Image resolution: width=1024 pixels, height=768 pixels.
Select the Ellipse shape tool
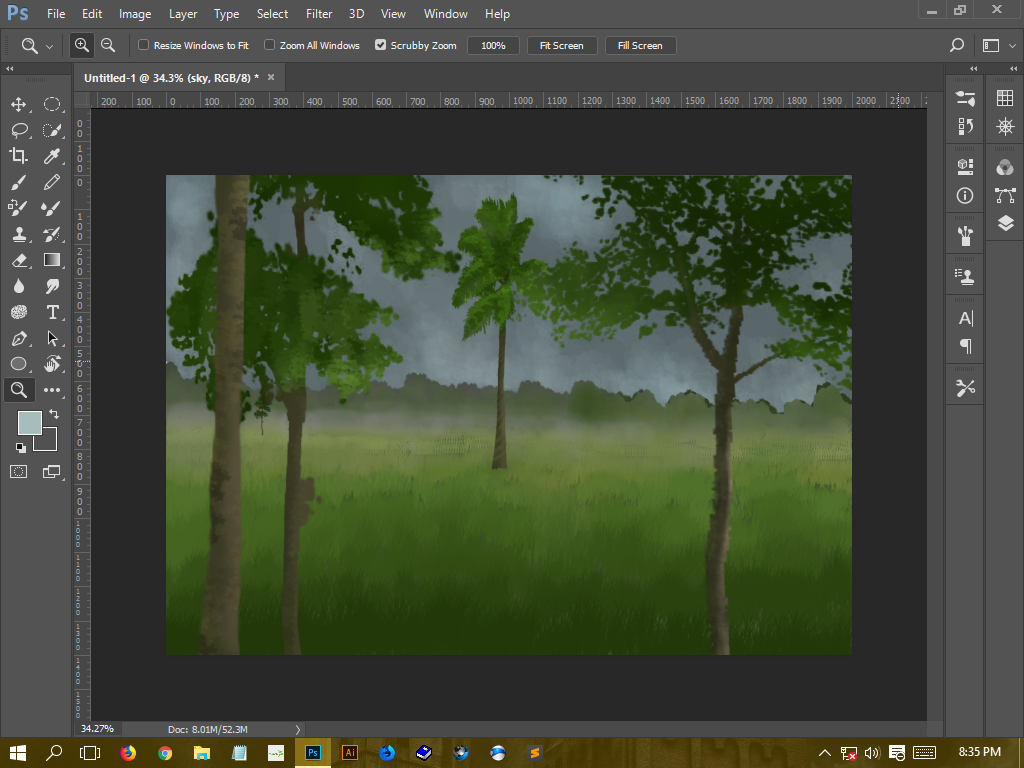[18, 364]
